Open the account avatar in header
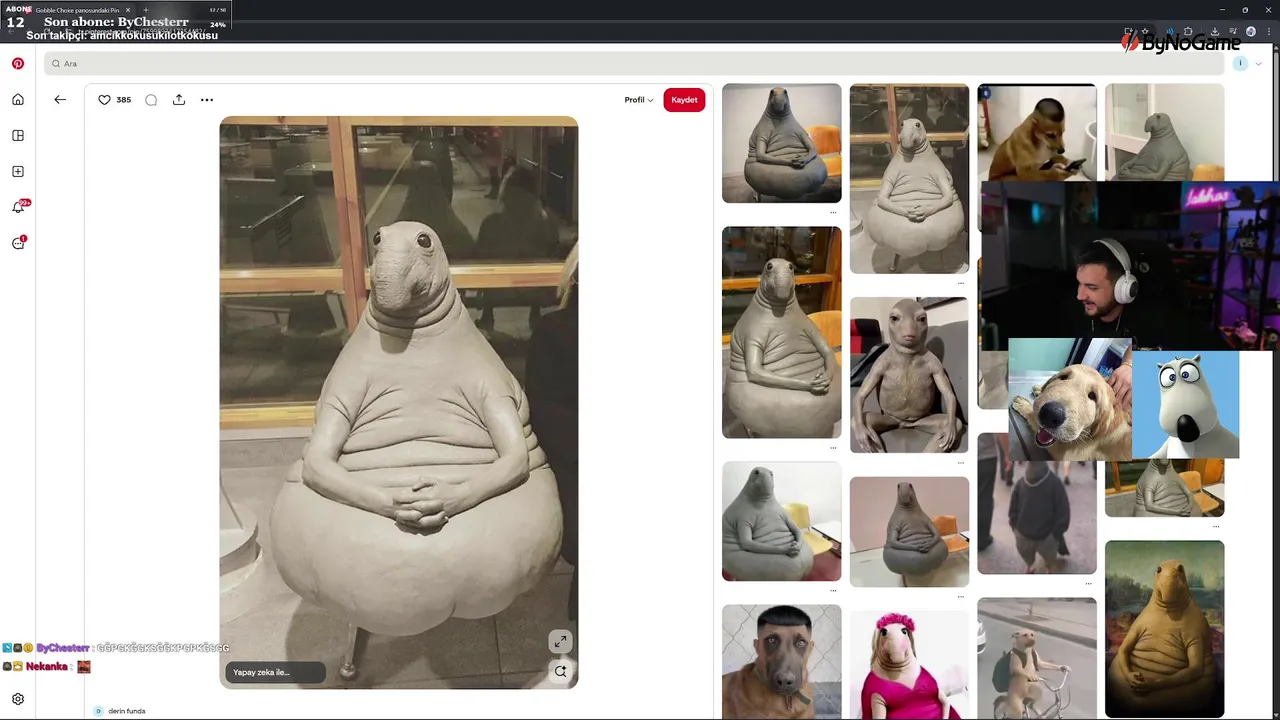The height and width of the screenshot is (720, 1280). [x=1240, y=63]
